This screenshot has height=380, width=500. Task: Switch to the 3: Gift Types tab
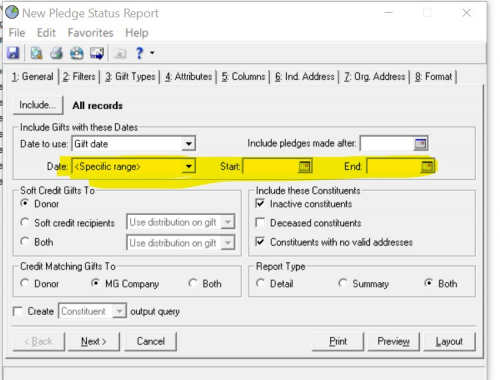[130, 77]
